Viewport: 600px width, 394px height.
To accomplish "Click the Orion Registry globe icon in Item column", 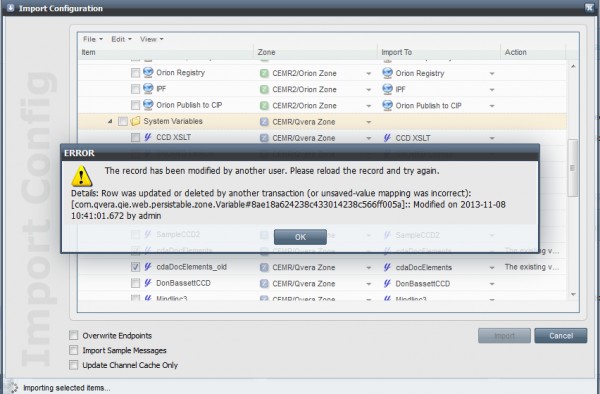I will pyautogui.click(x=148, y=72).
